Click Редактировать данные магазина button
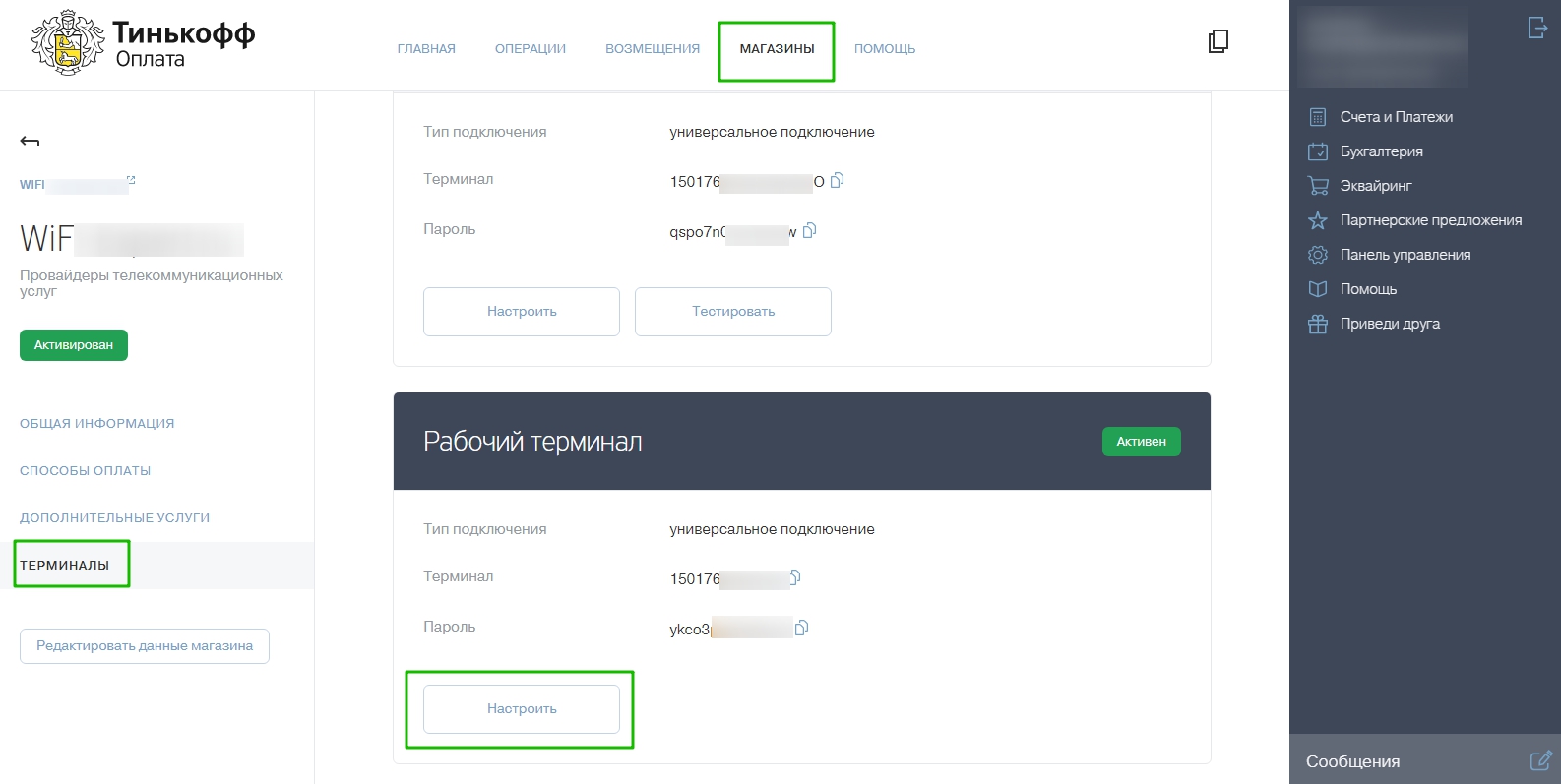Screen dimensions: 1561x784 point(145,646)
